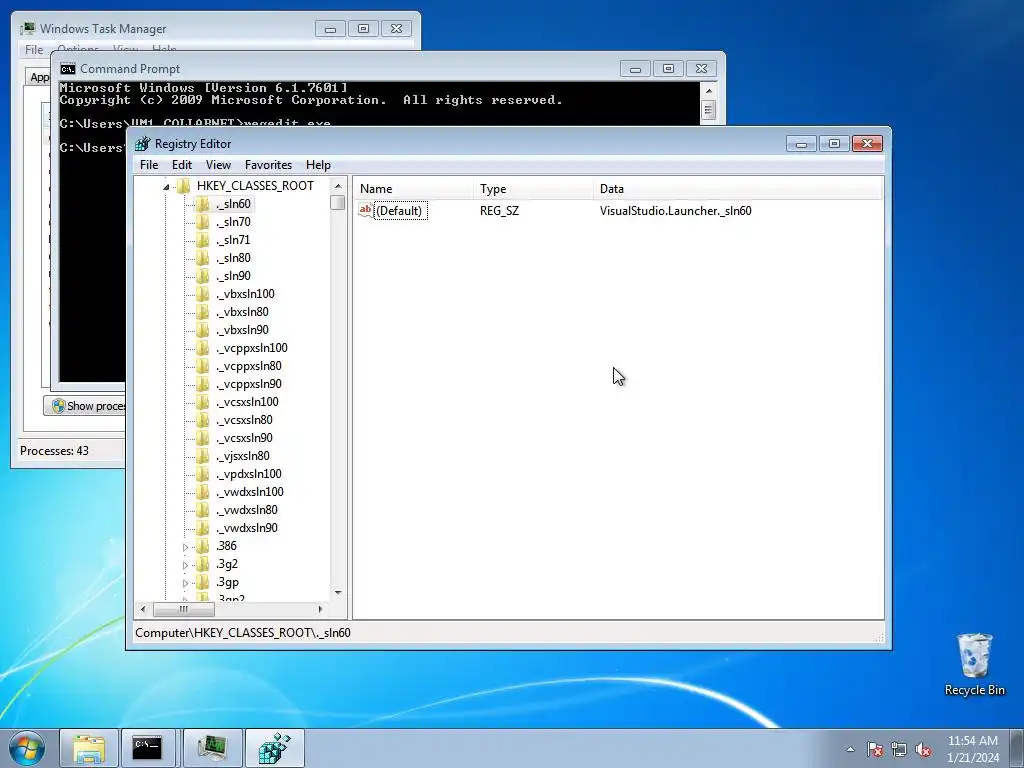The height and width of the screenshot is (768, 1024).
Task: Click the registry path in status bar
Action: tap(243, 633)
